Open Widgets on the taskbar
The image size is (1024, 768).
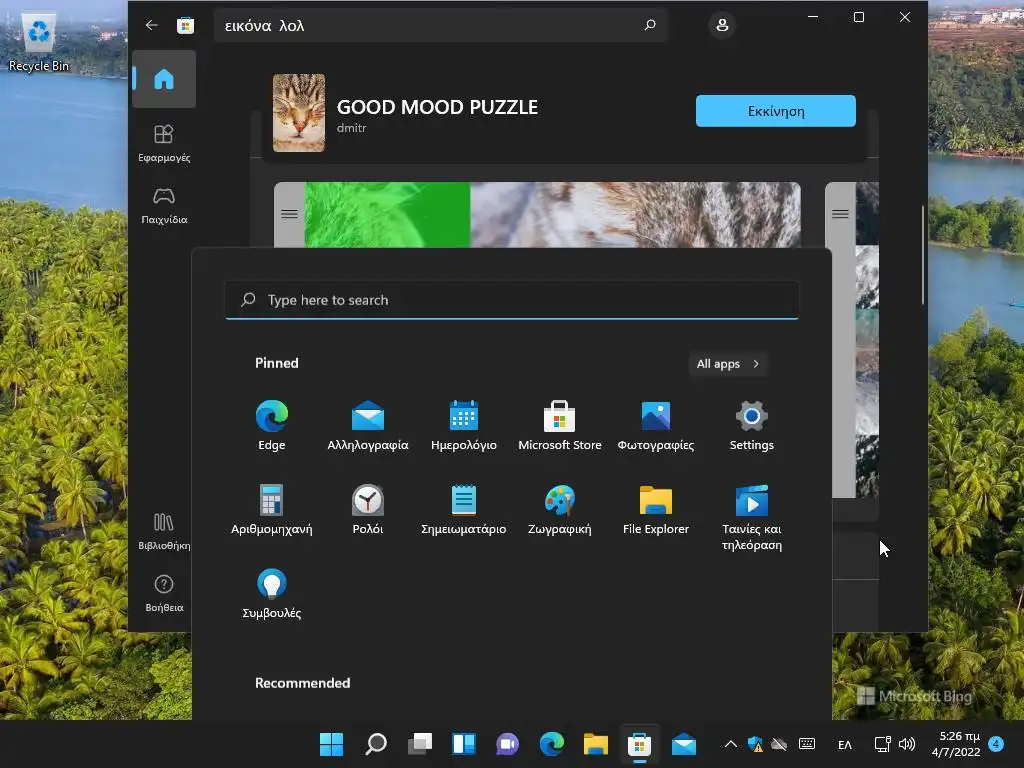pos(464,744)
